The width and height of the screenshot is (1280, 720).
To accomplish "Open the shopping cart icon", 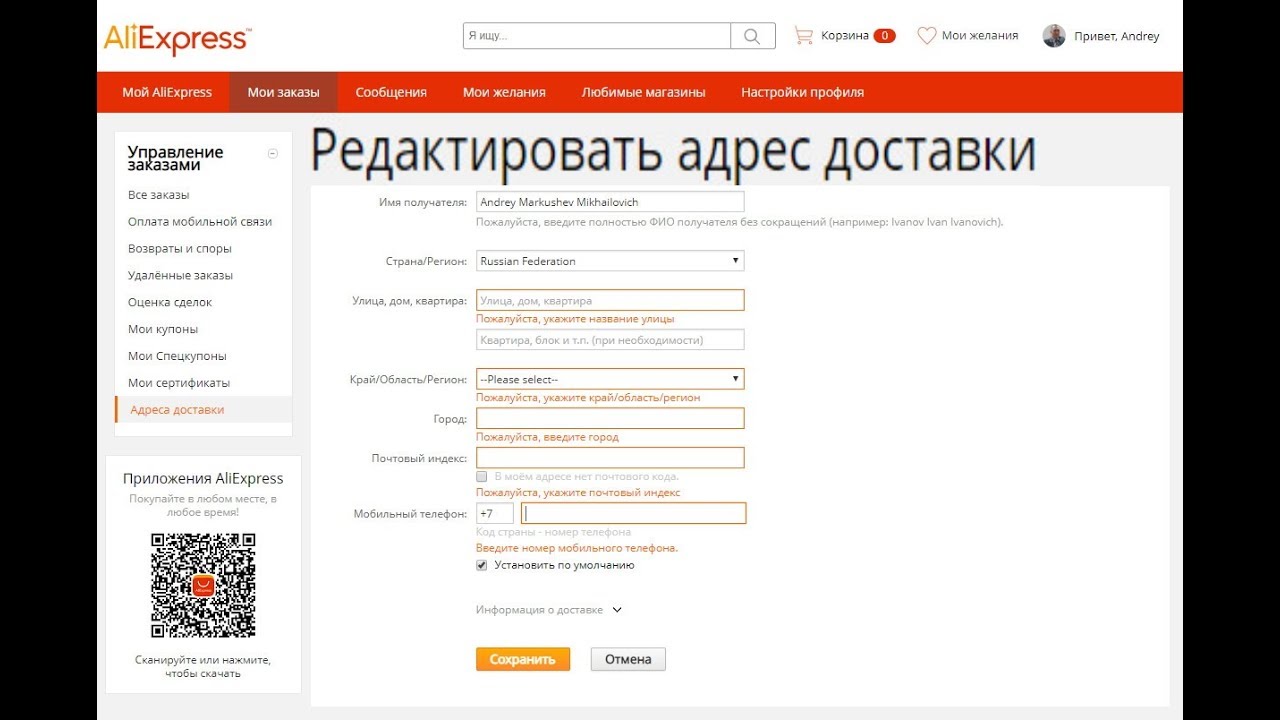I will [x=803, y=36].
